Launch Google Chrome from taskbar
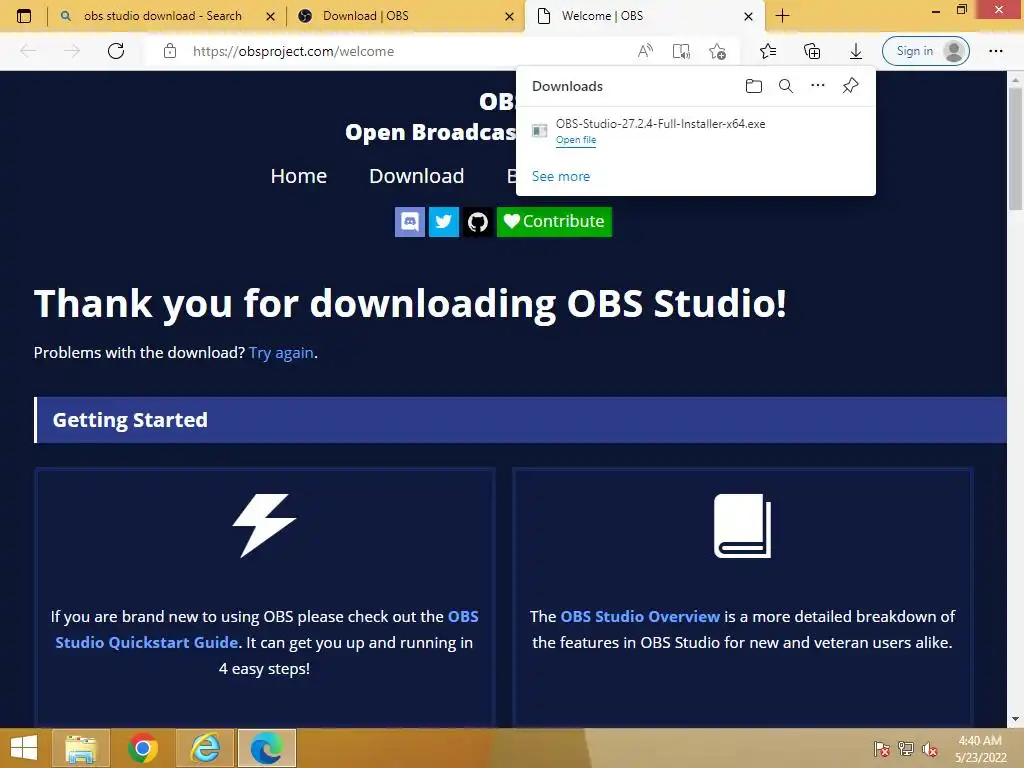Viewport: 1024px width, 768px height. [x=142, y=748]
